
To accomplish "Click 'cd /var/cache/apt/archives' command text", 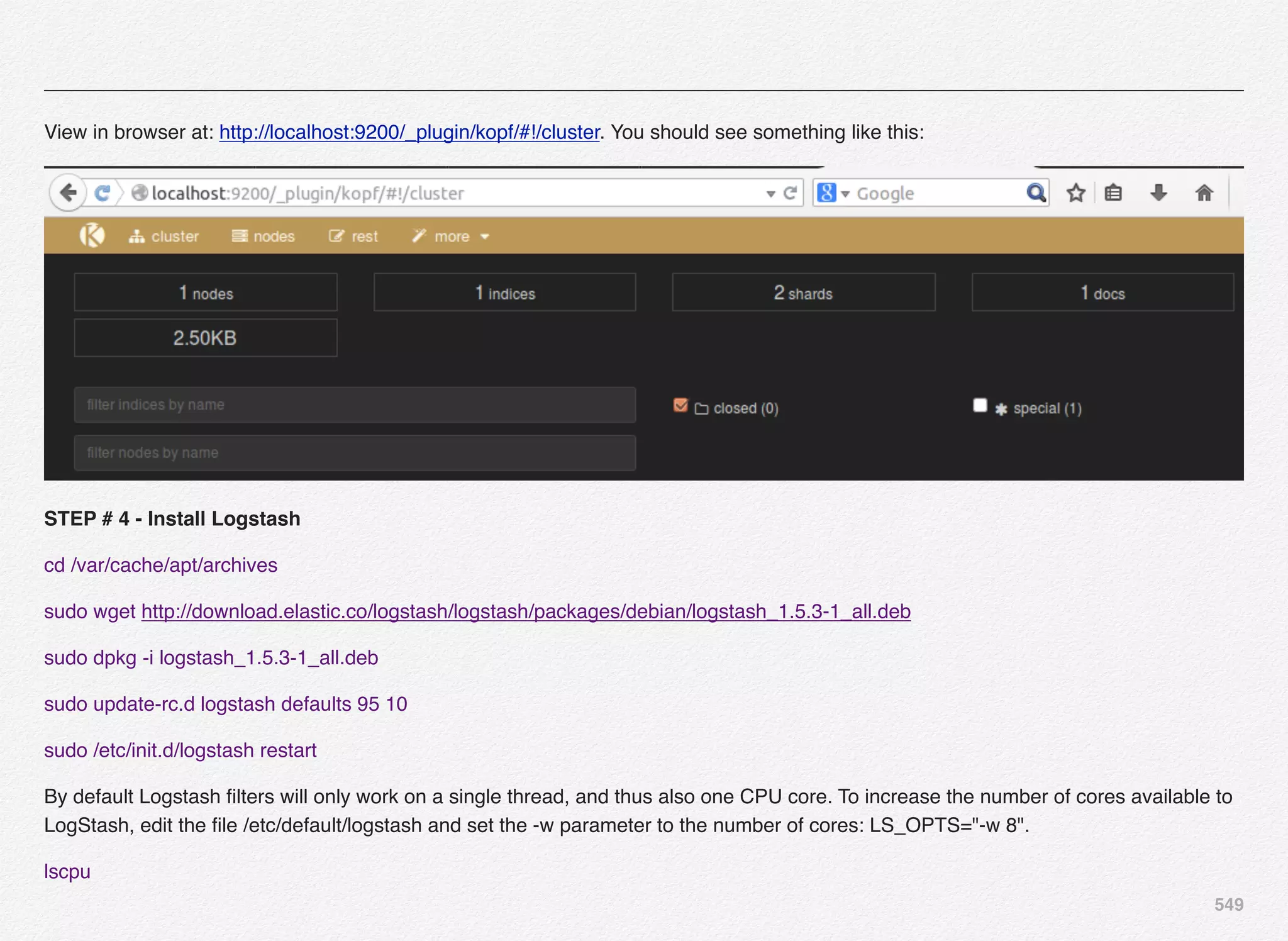I will pos(160,565).
